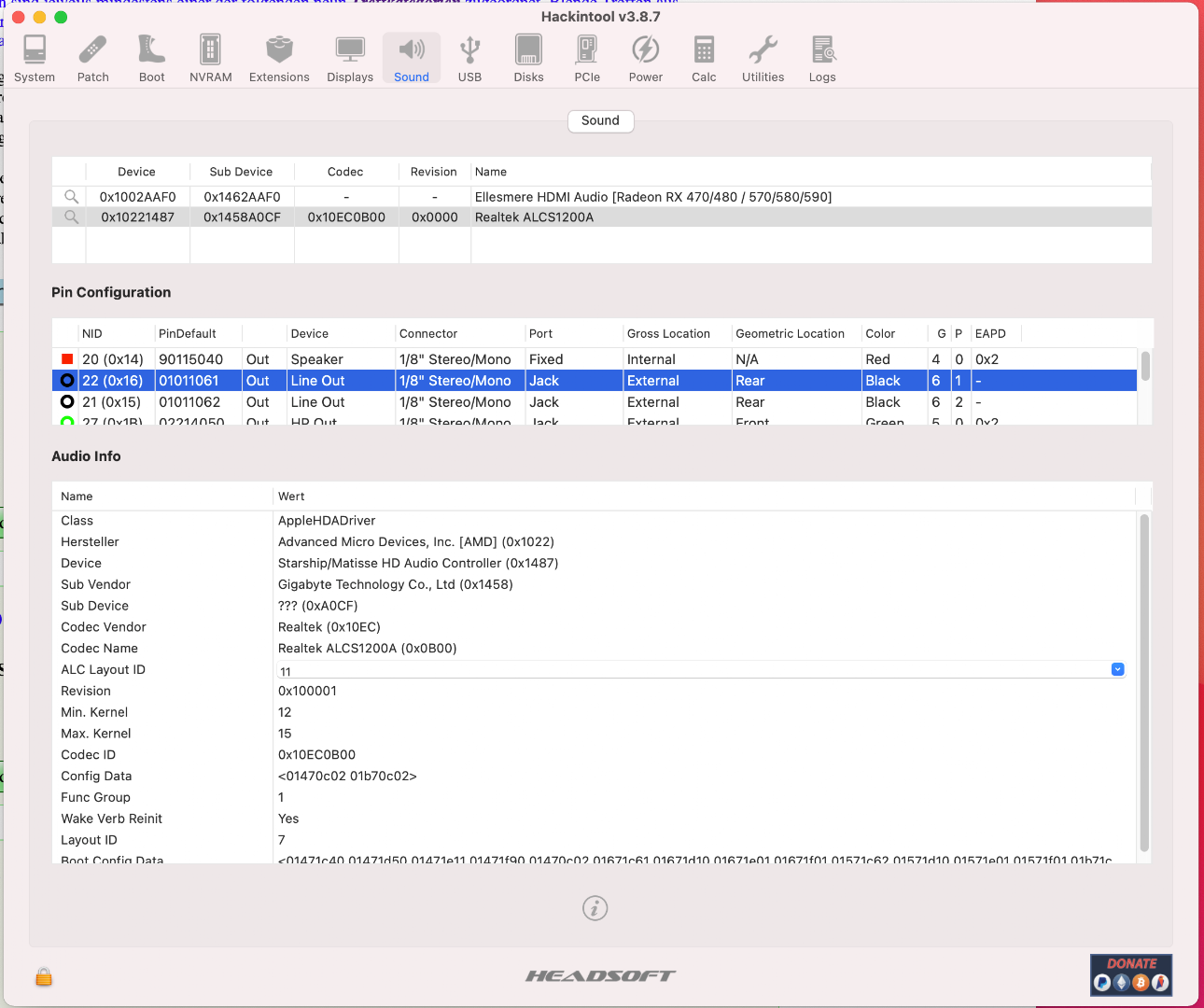Image resolution: width=1204 pixels, height=1008 pixels.
Task: Click the lock icon at bottom left
Action: click(44, 977)
